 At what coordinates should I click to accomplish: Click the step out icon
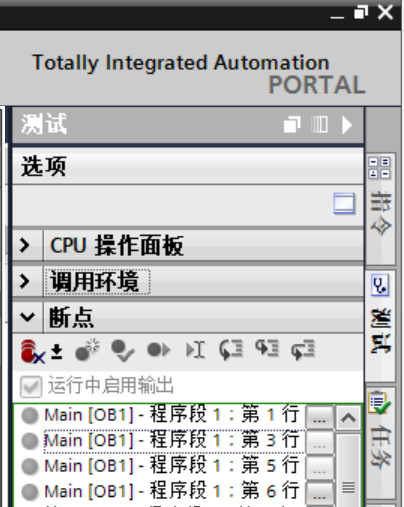point(267,349)
